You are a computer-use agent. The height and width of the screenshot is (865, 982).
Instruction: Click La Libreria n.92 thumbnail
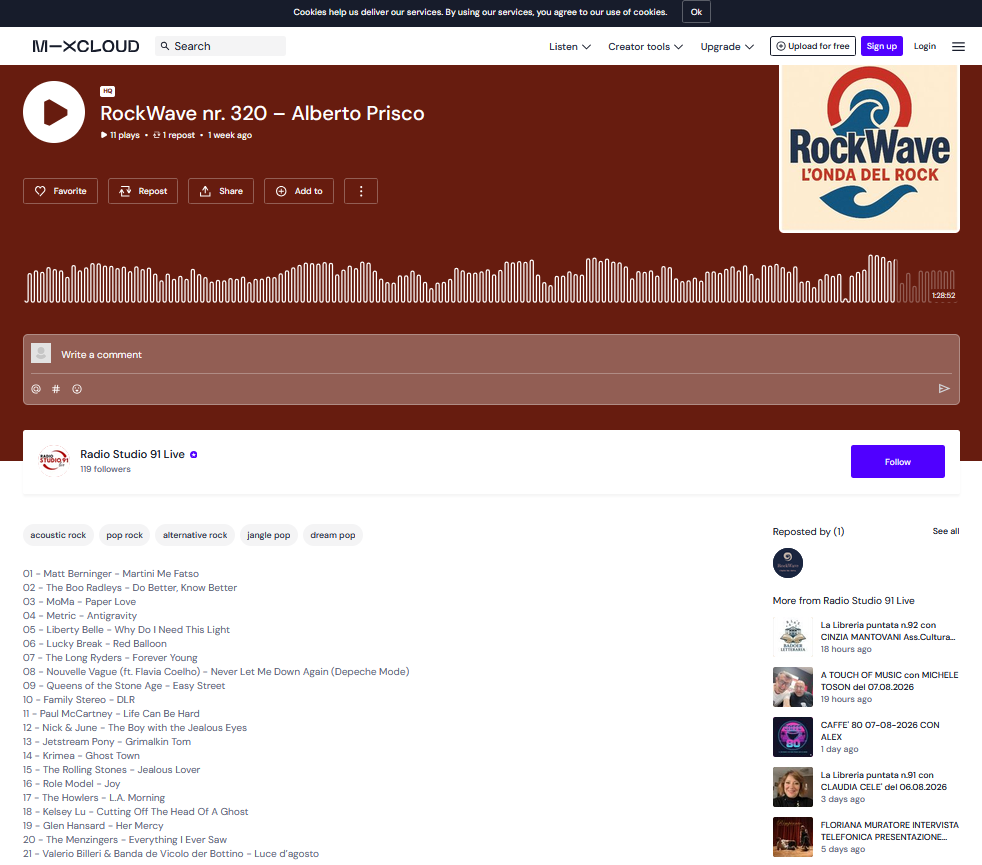tap(793, 636)
